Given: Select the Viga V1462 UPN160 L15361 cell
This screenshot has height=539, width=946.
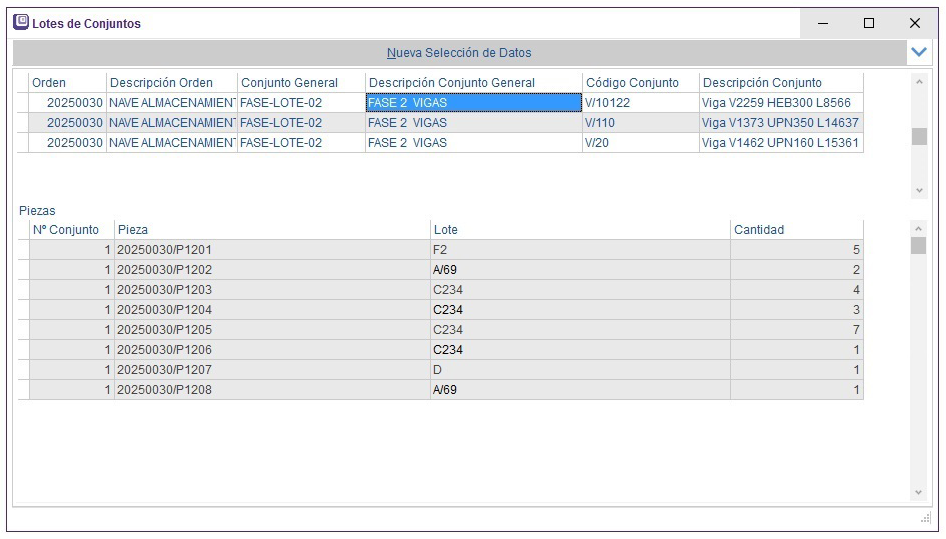Looking at the screenshot, I should tap(780, 143).
